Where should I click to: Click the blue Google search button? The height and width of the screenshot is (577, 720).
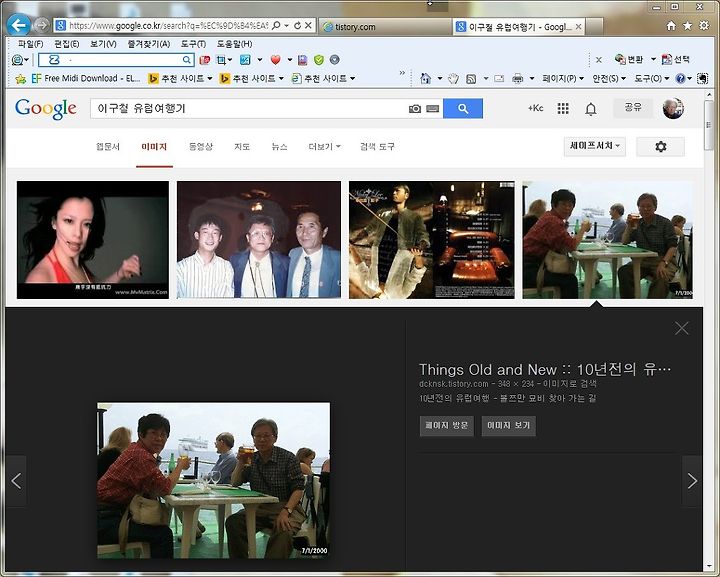tap(463, 108)
